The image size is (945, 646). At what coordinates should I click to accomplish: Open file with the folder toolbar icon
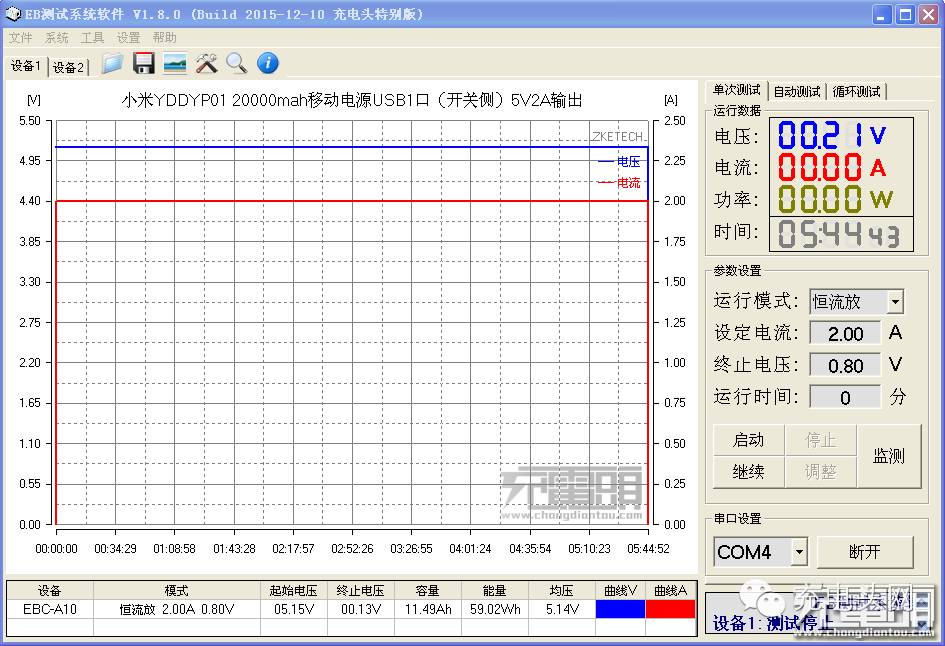point(112,63)
